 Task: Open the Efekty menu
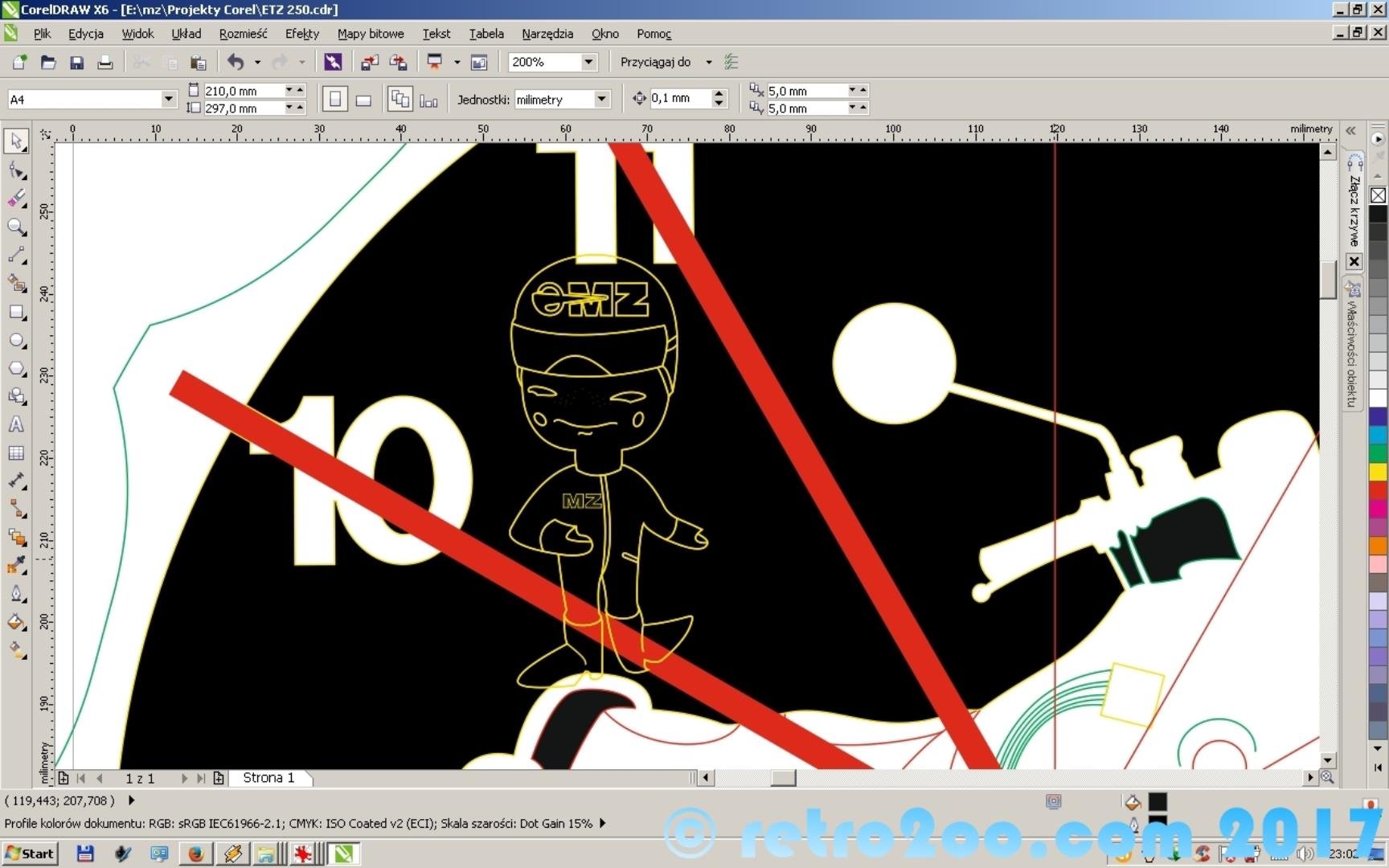coord(301,34)
